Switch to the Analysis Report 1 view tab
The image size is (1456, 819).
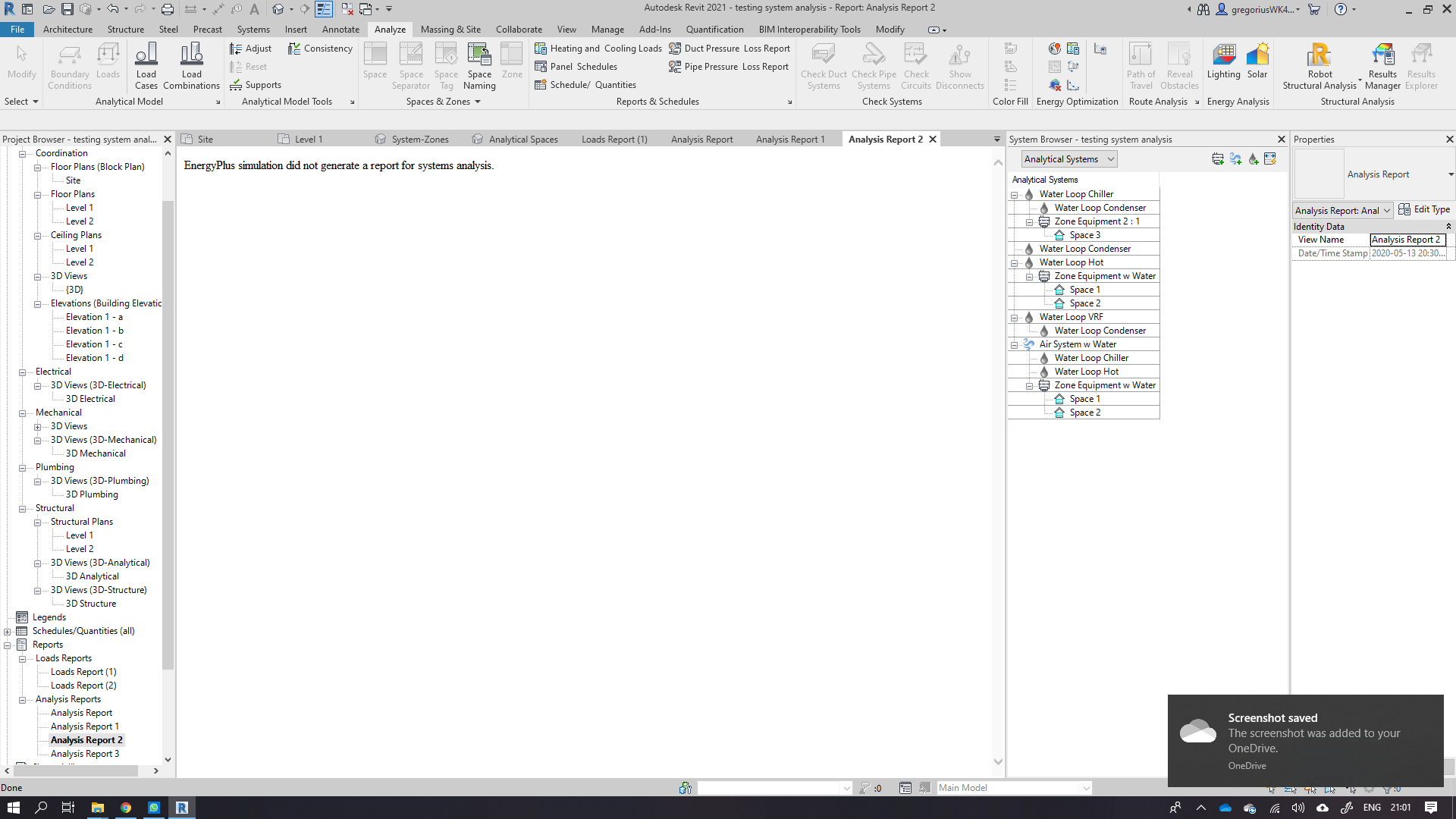789,140
